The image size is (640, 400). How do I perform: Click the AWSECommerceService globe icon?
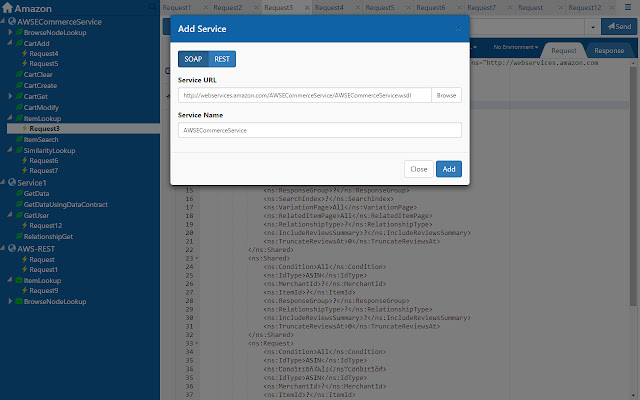11,21
